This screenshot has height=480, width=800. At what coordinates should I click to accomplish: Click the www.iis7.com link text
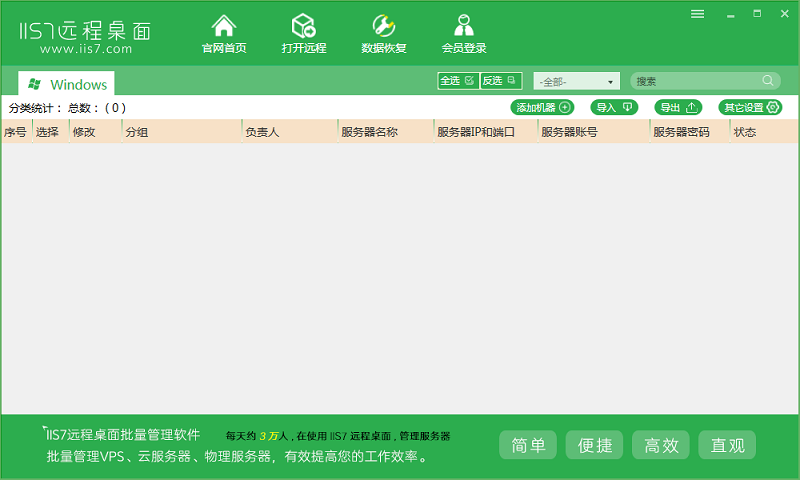pyautogui.click(x=86, y=49)
